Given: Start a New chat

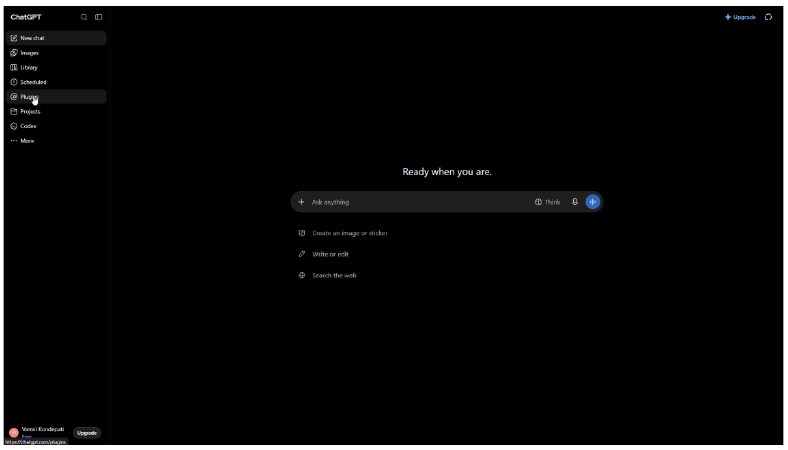Looking at the screenshot, I should pyautogui.click(x=56, y=38).
